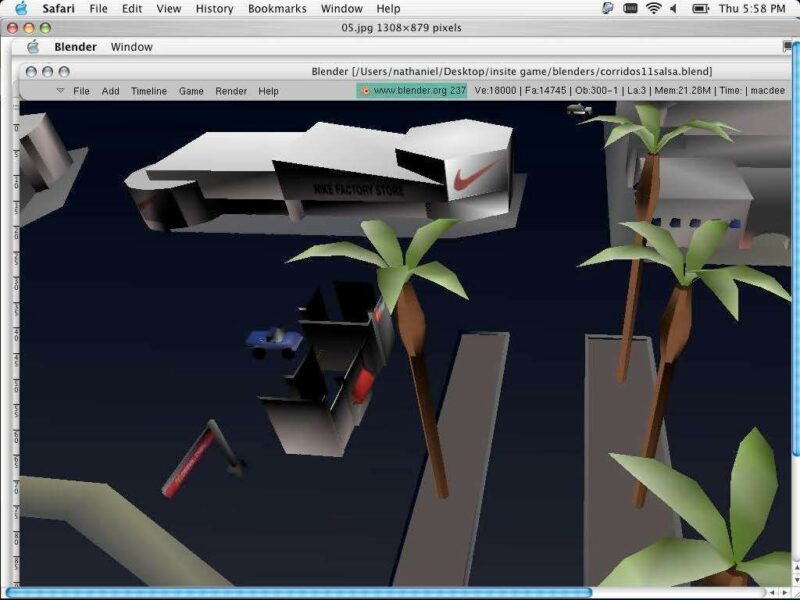The image size is (800, 600).
Task: Open Blender's File menu beside Add
Action: point(81,91)
